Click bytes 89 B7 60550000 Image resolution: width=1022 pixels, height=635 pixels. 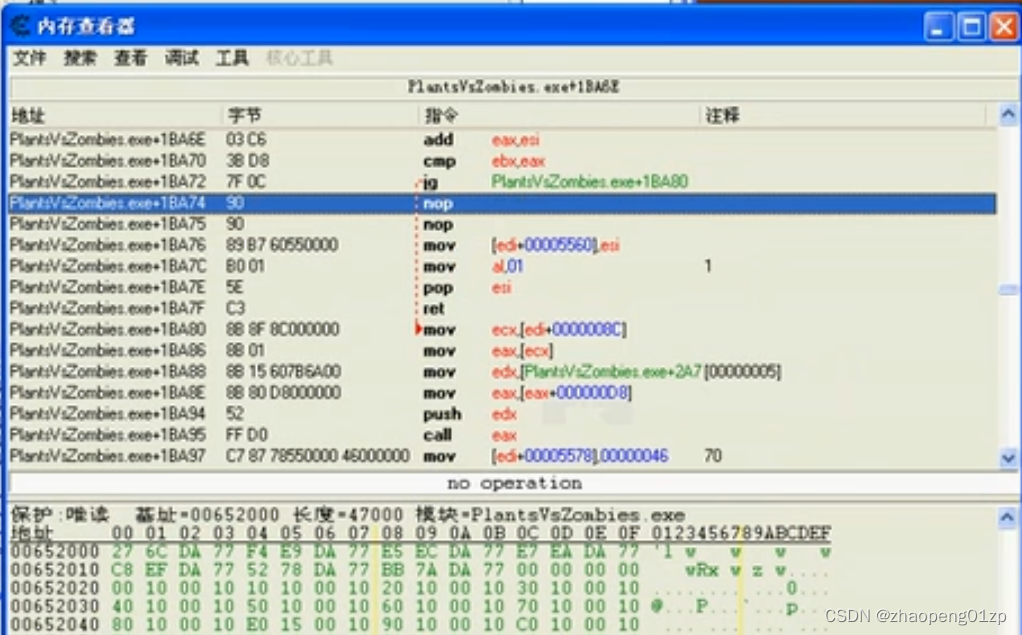[282, 245]
